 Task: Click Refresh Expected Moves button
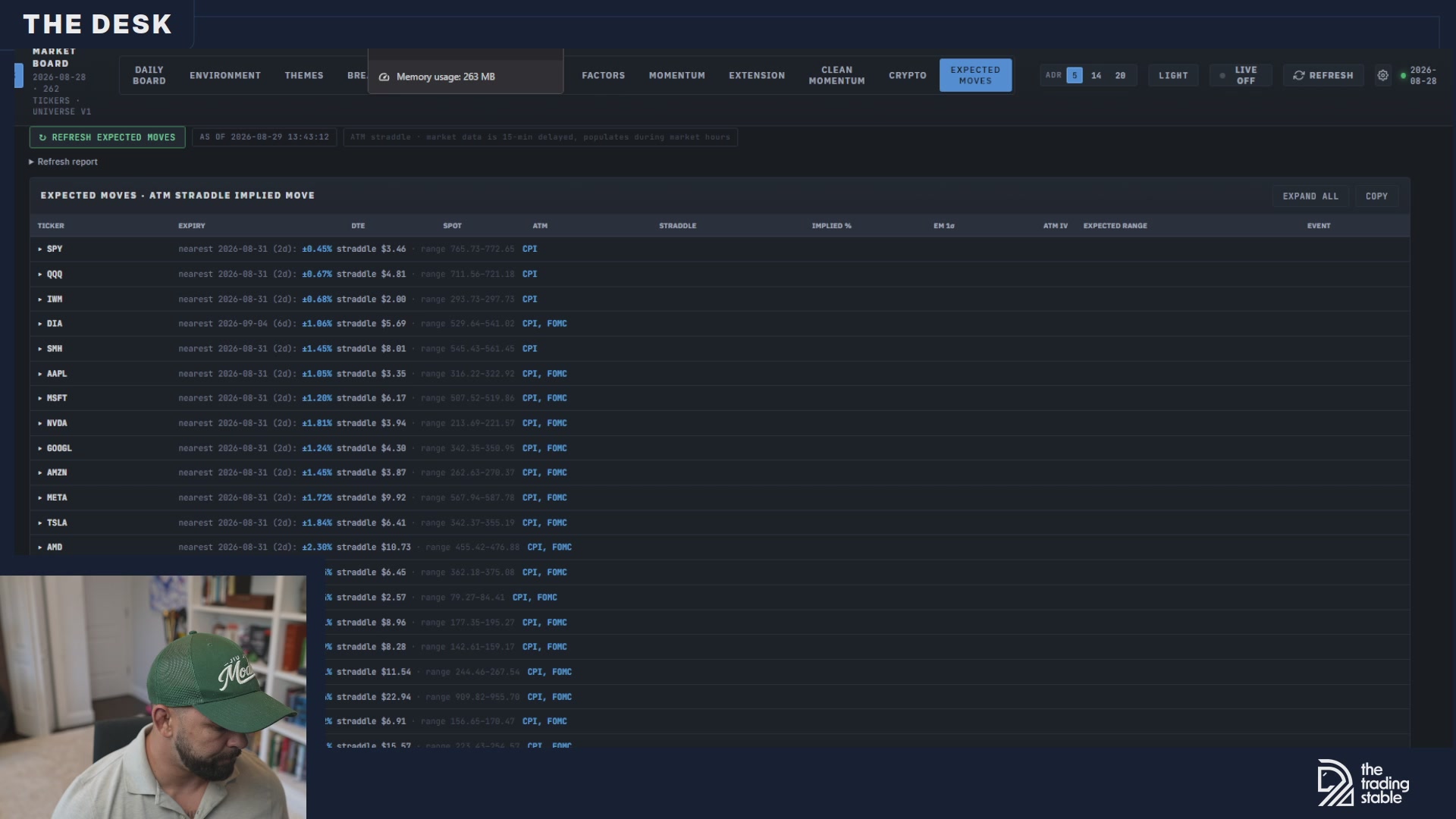107,137
